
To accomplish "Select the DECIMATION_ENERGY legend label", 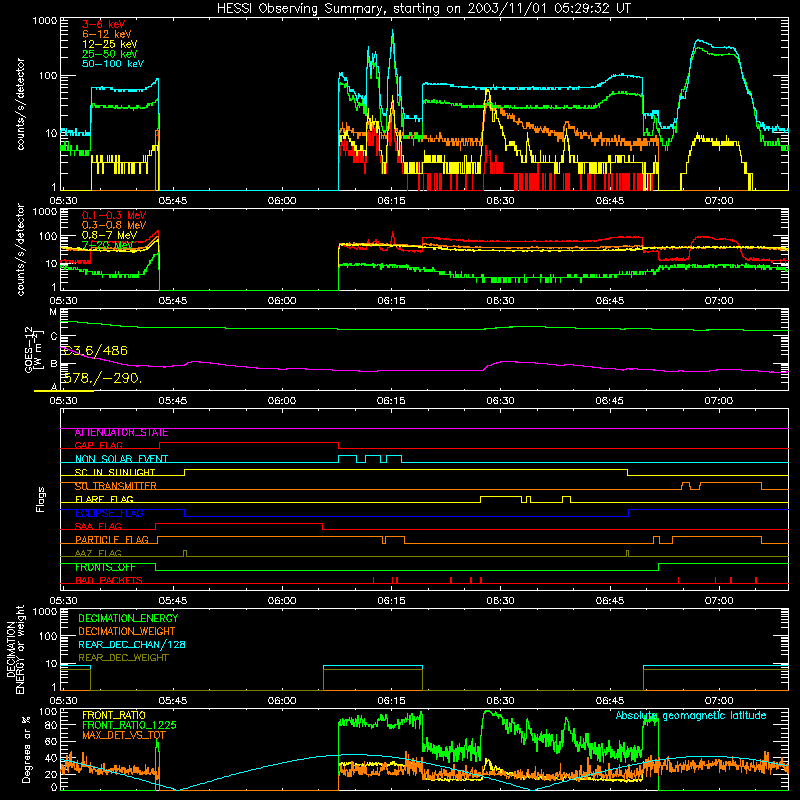I will [x=128, y=618].
